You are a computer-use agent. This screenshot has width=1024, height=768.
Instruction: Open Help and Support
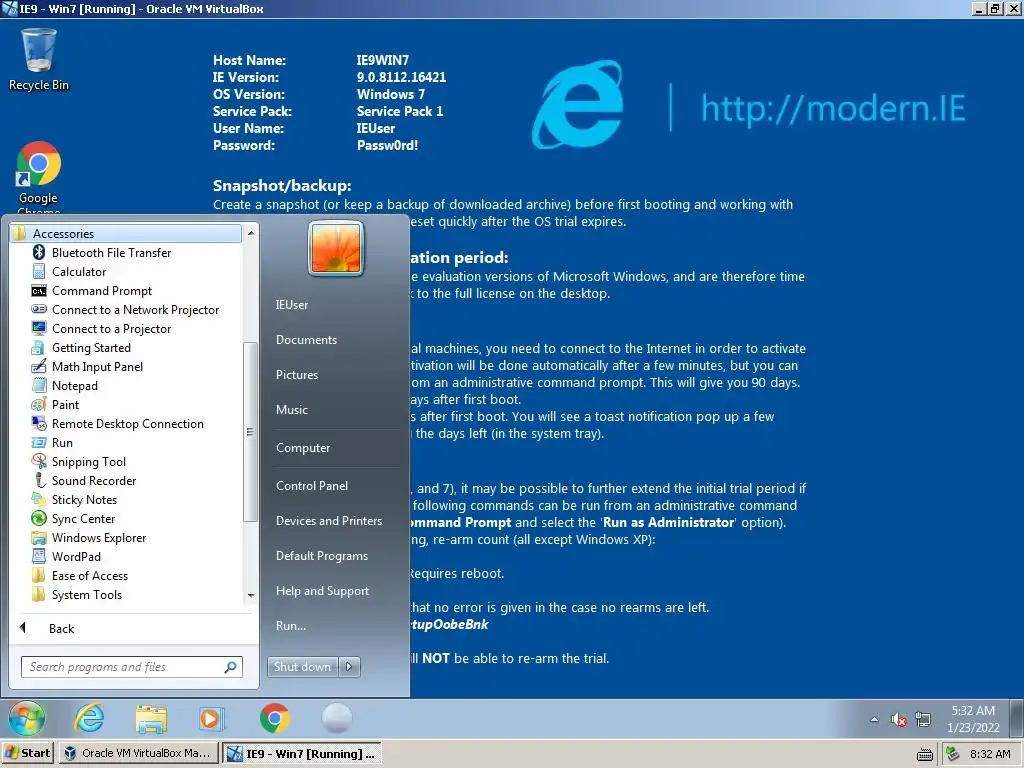[x=322, y=591]
